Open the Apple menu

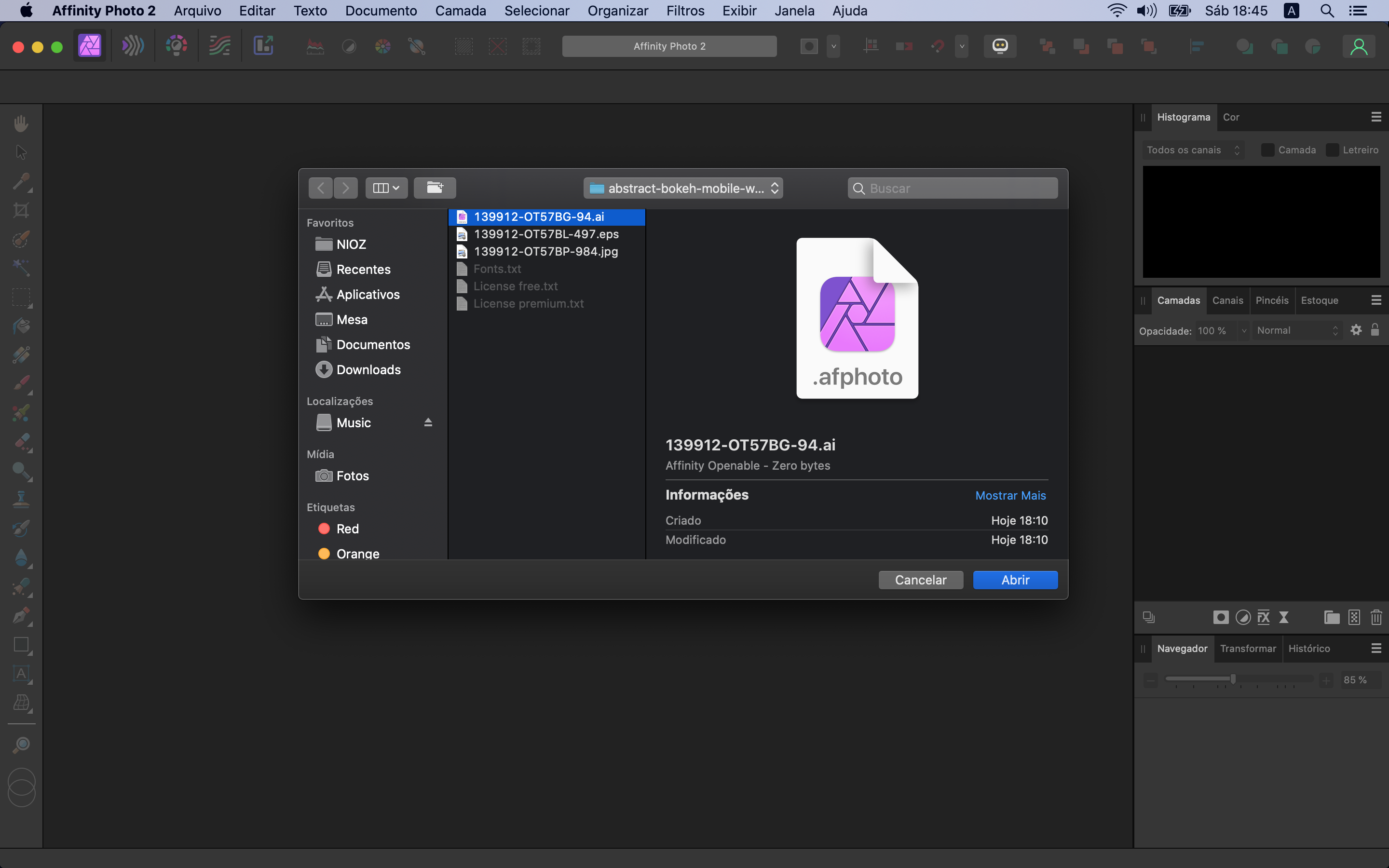[x=26, y=10]
